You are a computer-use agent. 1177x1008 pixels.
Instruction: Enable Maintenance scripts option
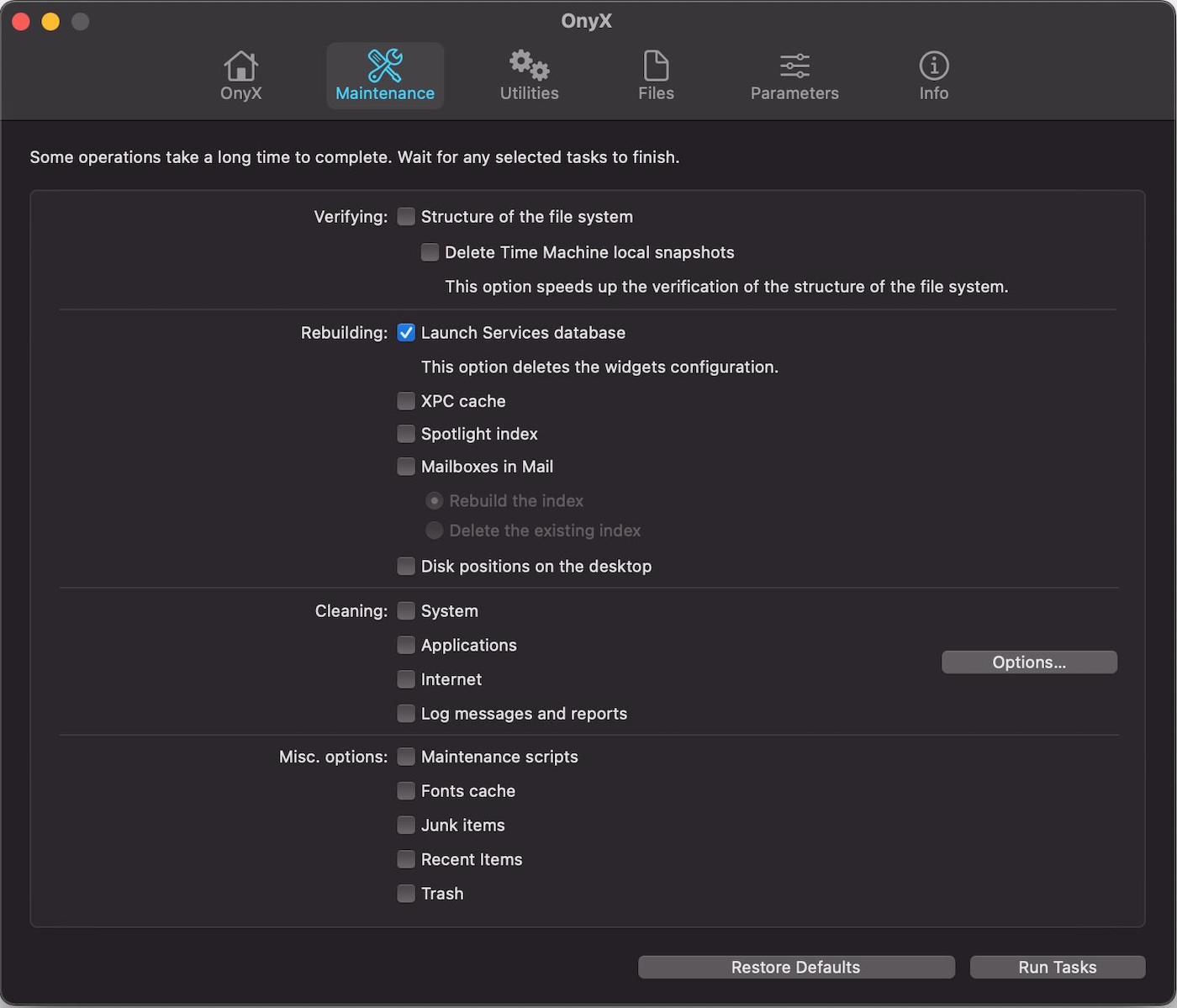[406, 757]
